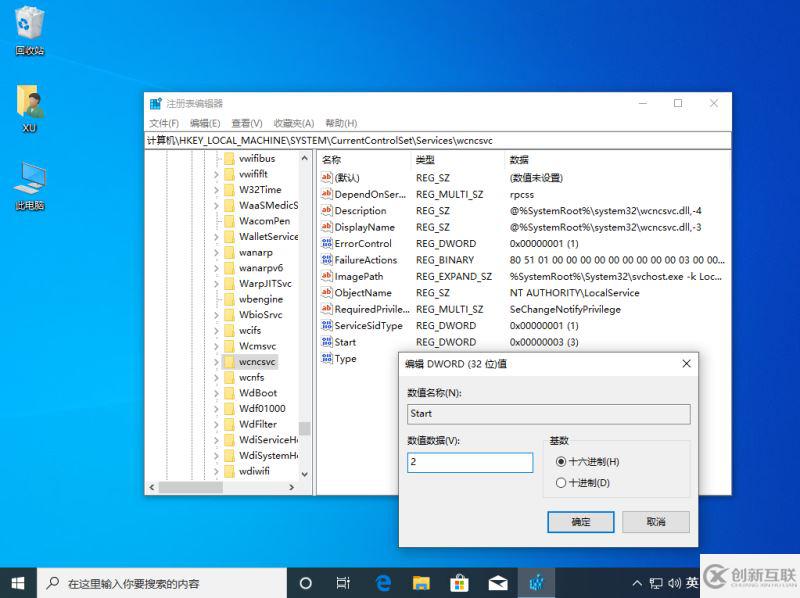Viewport: 800px width, 598px height.
Task: Open the 文件(F) menu
Action: (164, 123)
